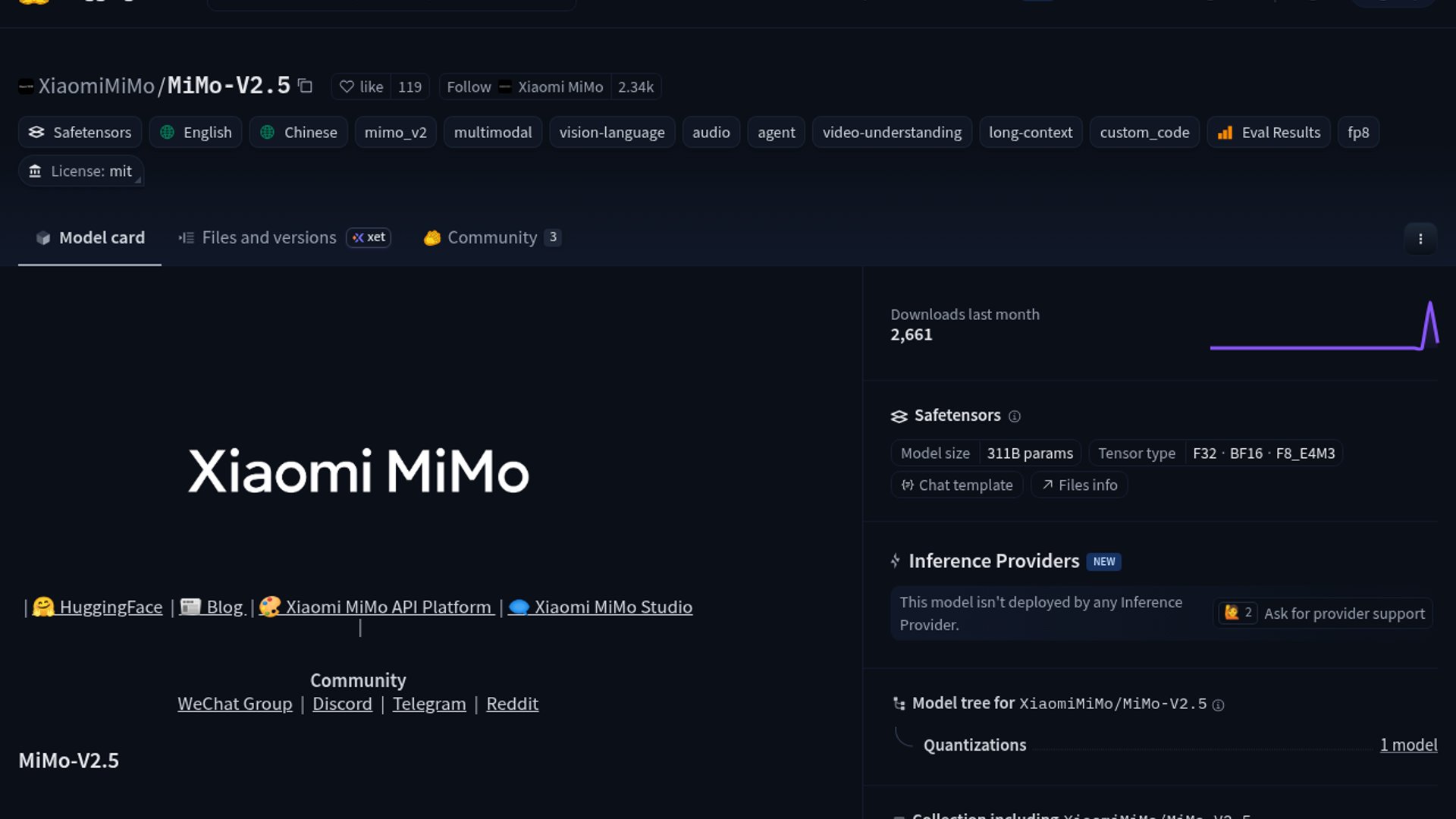Open the 1 model quantizations link
This screenshot has height=819, width=1456.
[x=1407, y=745]
